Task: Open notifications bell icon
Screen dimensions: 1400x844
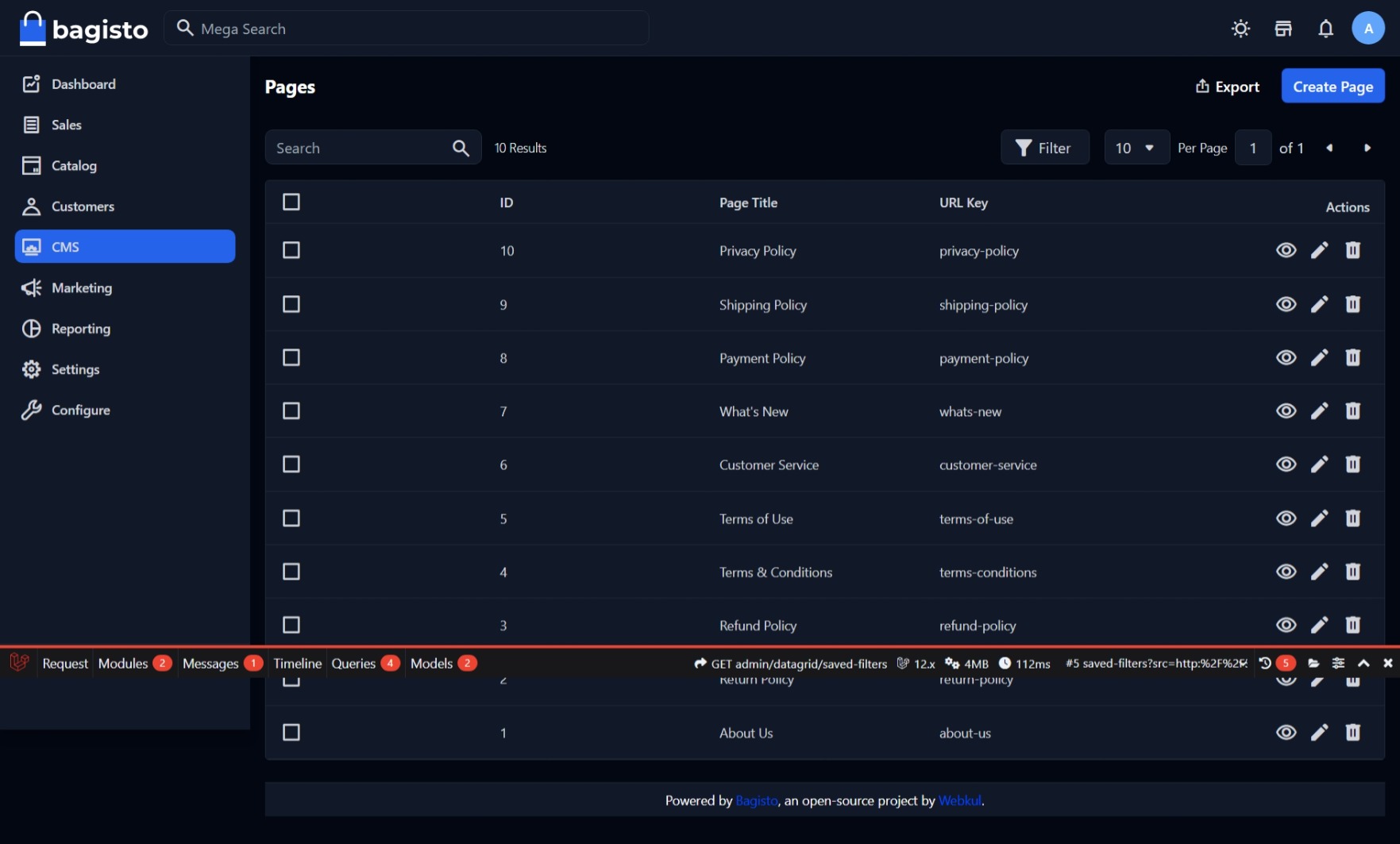Action: point(1325,29)
